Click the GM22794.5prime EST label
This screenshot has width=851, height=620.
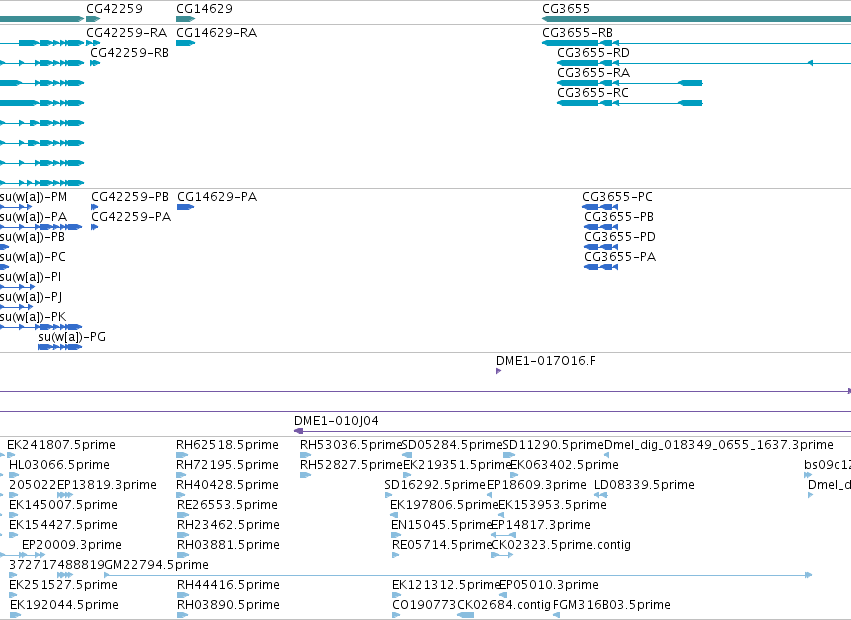click(x=156, y=565)
